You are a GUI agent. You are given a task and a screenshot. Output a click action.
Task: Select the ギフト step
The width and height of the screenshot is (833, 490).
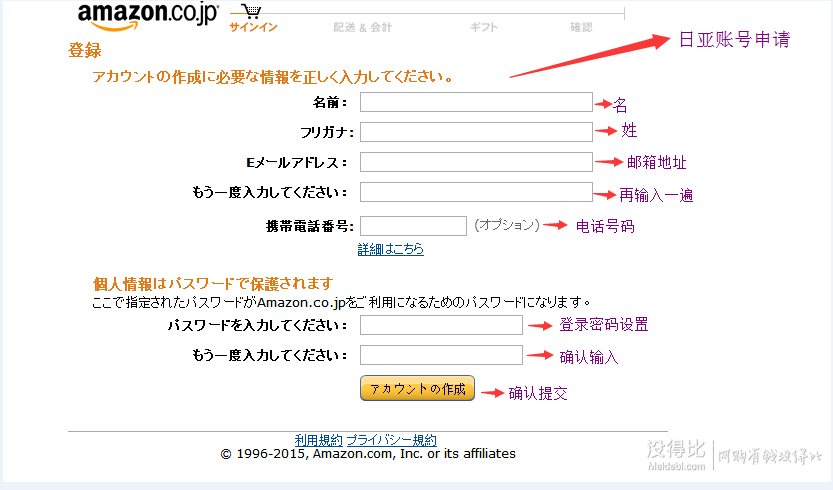click(483, 27)
